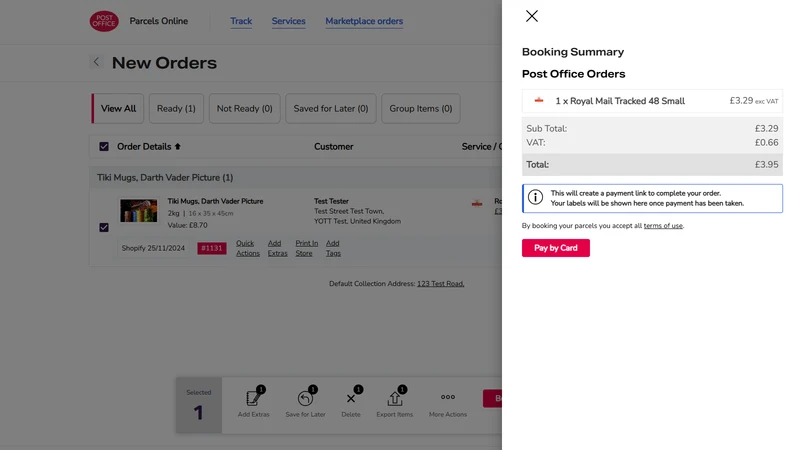Click the Tiki Mugs product thumbnail
The height and width of the screenshot is (450, 800).
(x=139, y=210)
